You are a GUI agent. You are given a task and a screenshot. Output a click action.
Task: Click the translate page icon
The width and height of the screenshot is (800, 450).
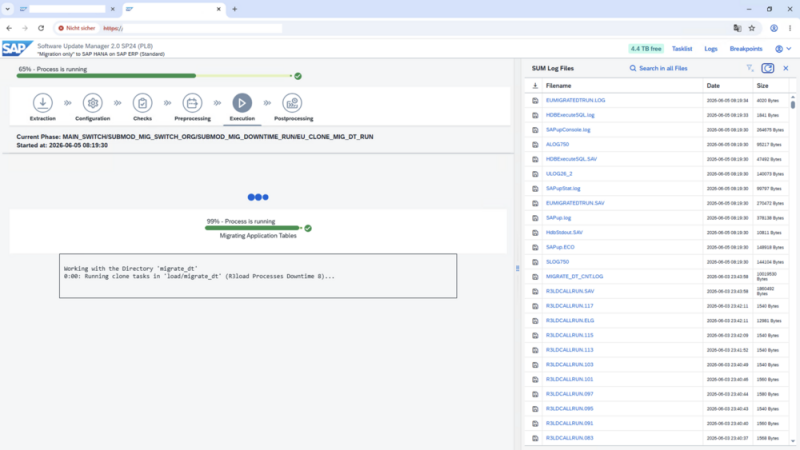tap(737, 28)
